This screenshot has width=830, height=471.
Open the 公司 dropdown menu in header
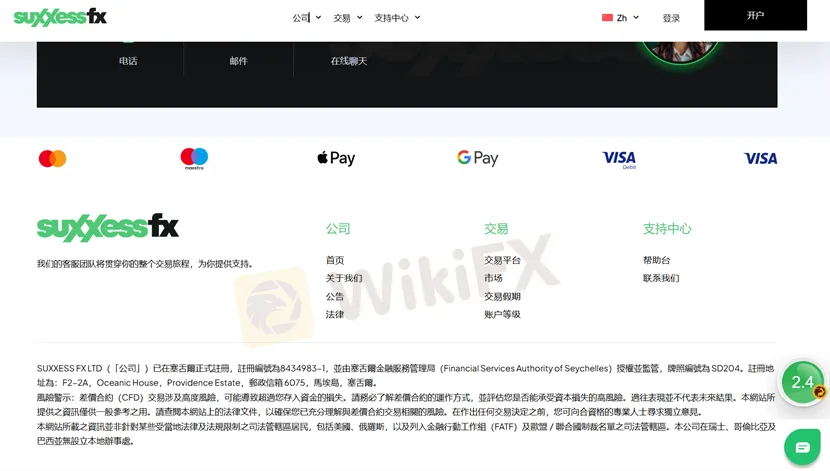pos(306,17)
